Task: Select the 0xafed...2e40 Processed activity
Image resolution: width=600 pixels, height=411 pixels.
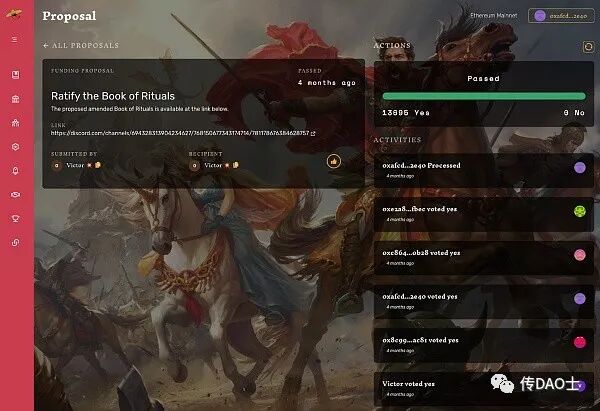Action: [x=484, y=170]
